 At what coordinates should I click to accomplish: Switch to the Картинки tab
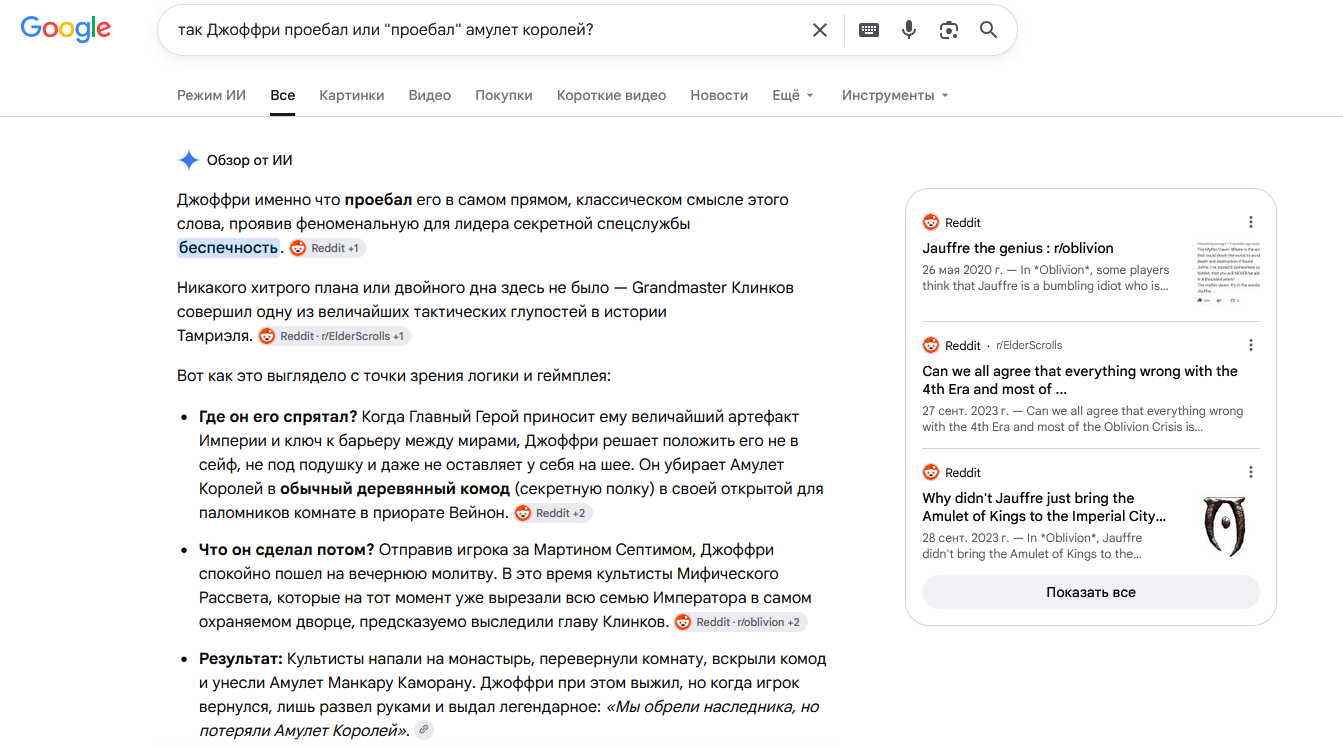352,95
